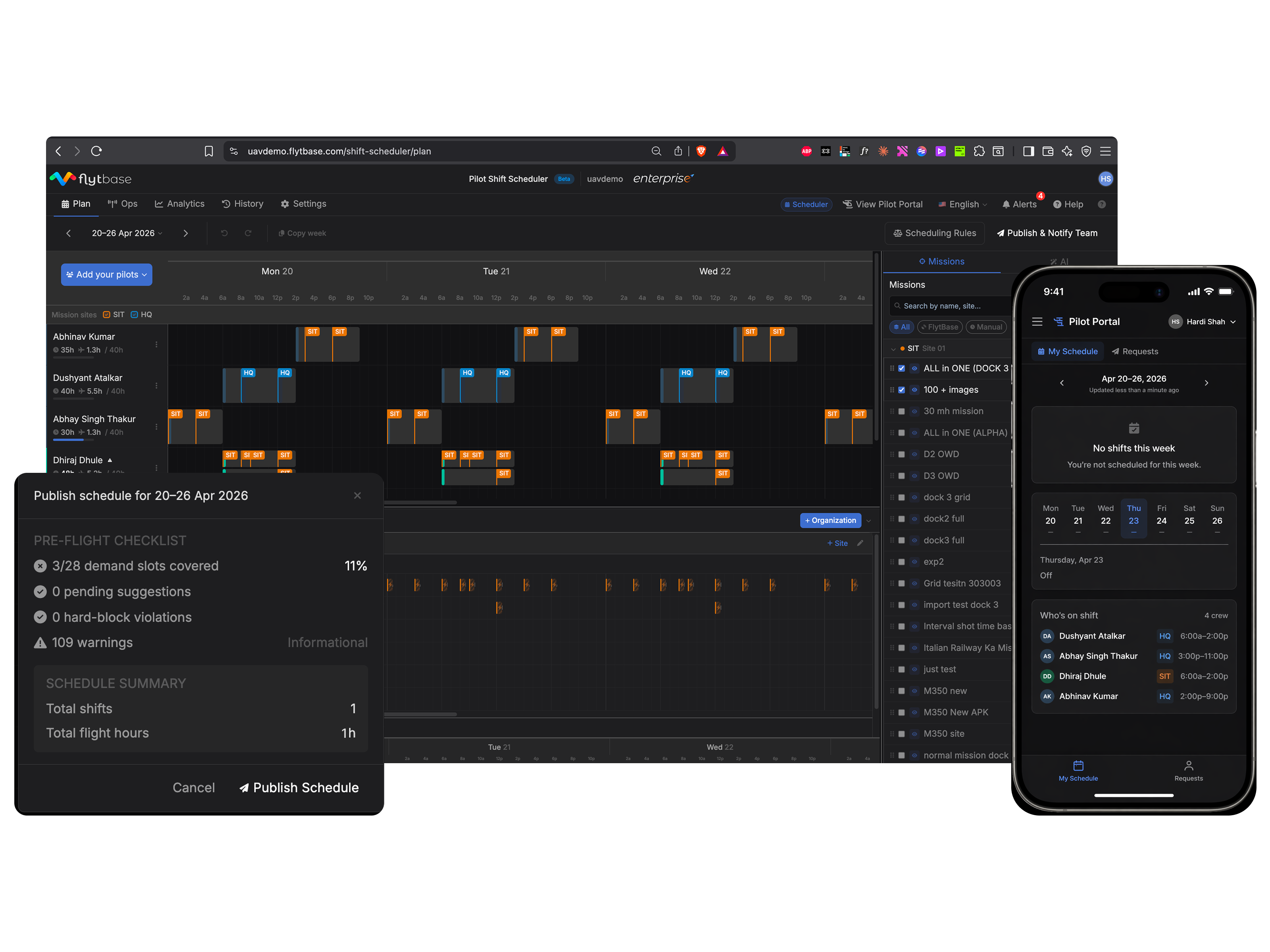The image size is (1270, 952).
Task: Click the share icon in address bar
Action: [x=678, y=151]
